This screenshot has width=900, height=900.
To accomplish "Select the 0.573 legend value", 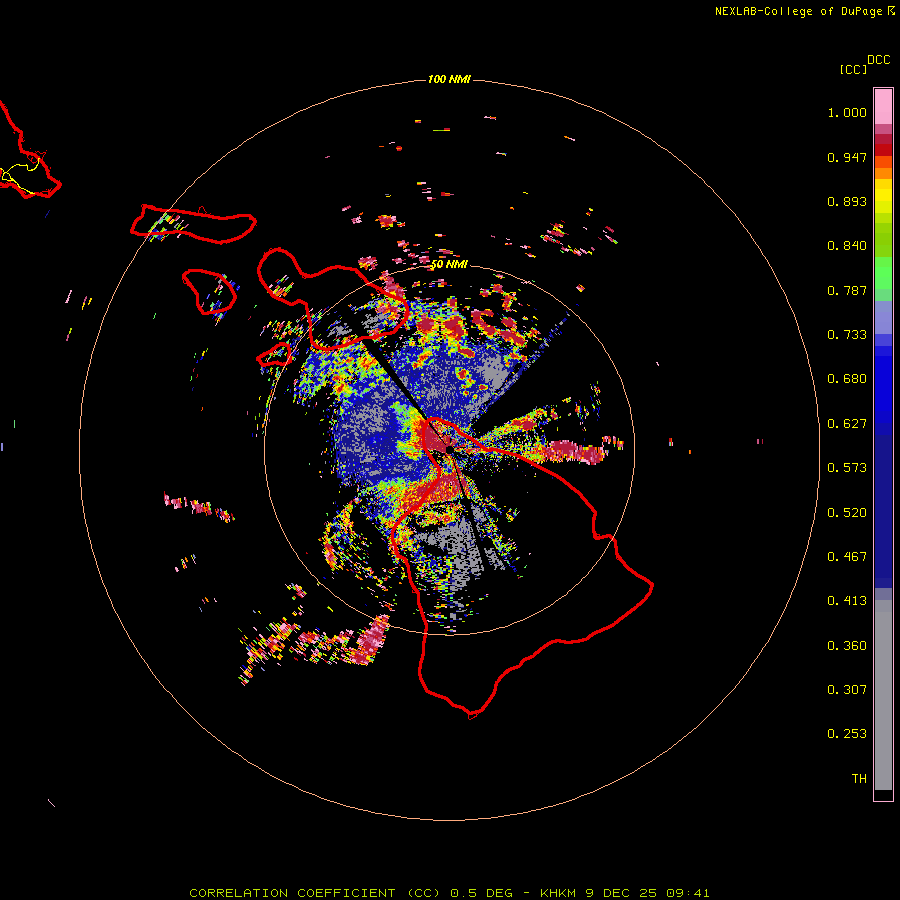I will pyautogui.click(x=847, y=468).
